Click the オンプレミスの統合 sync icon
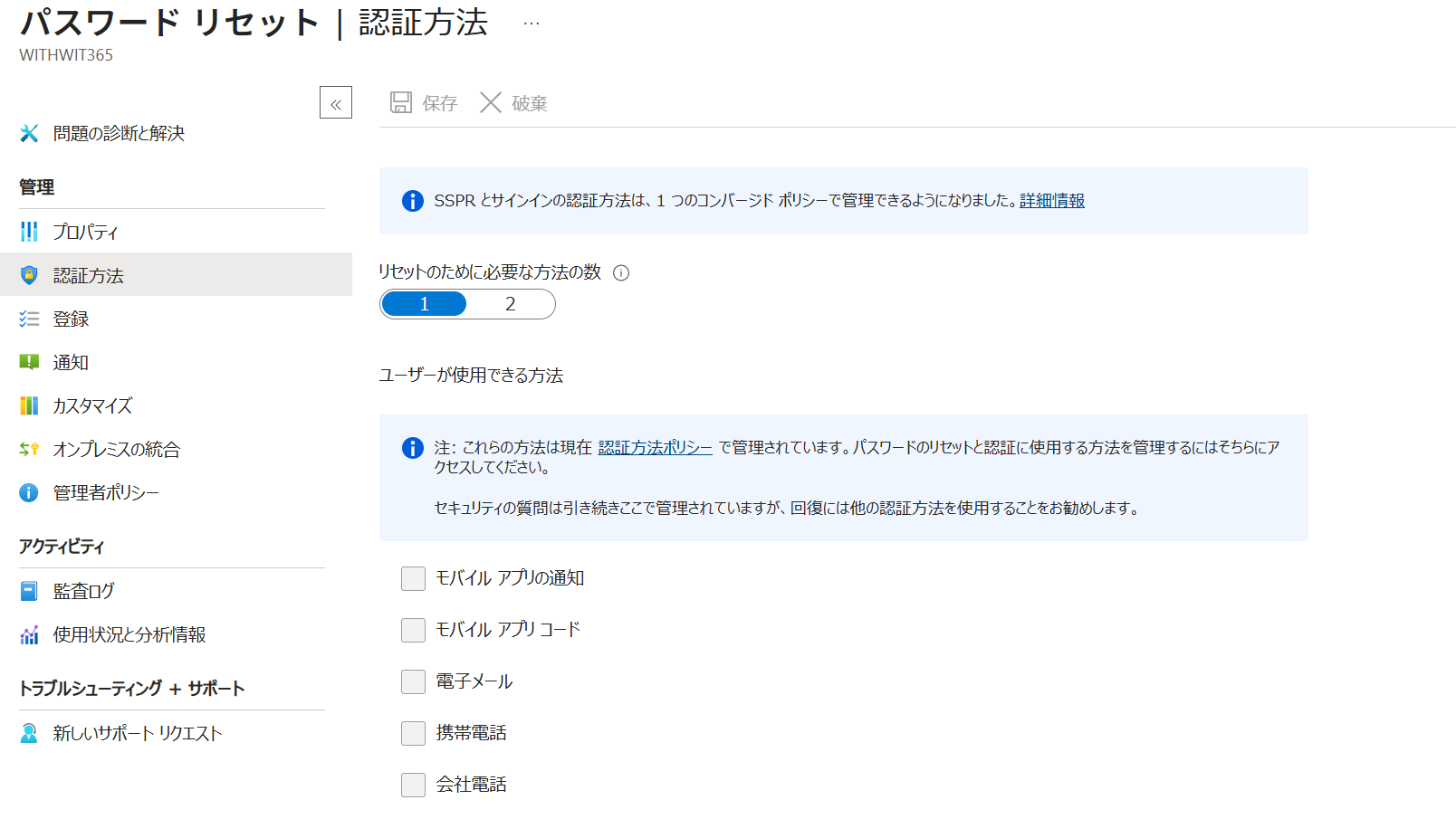The height and width of the screenshot is (819, 1456). click(x=29, y=449)
